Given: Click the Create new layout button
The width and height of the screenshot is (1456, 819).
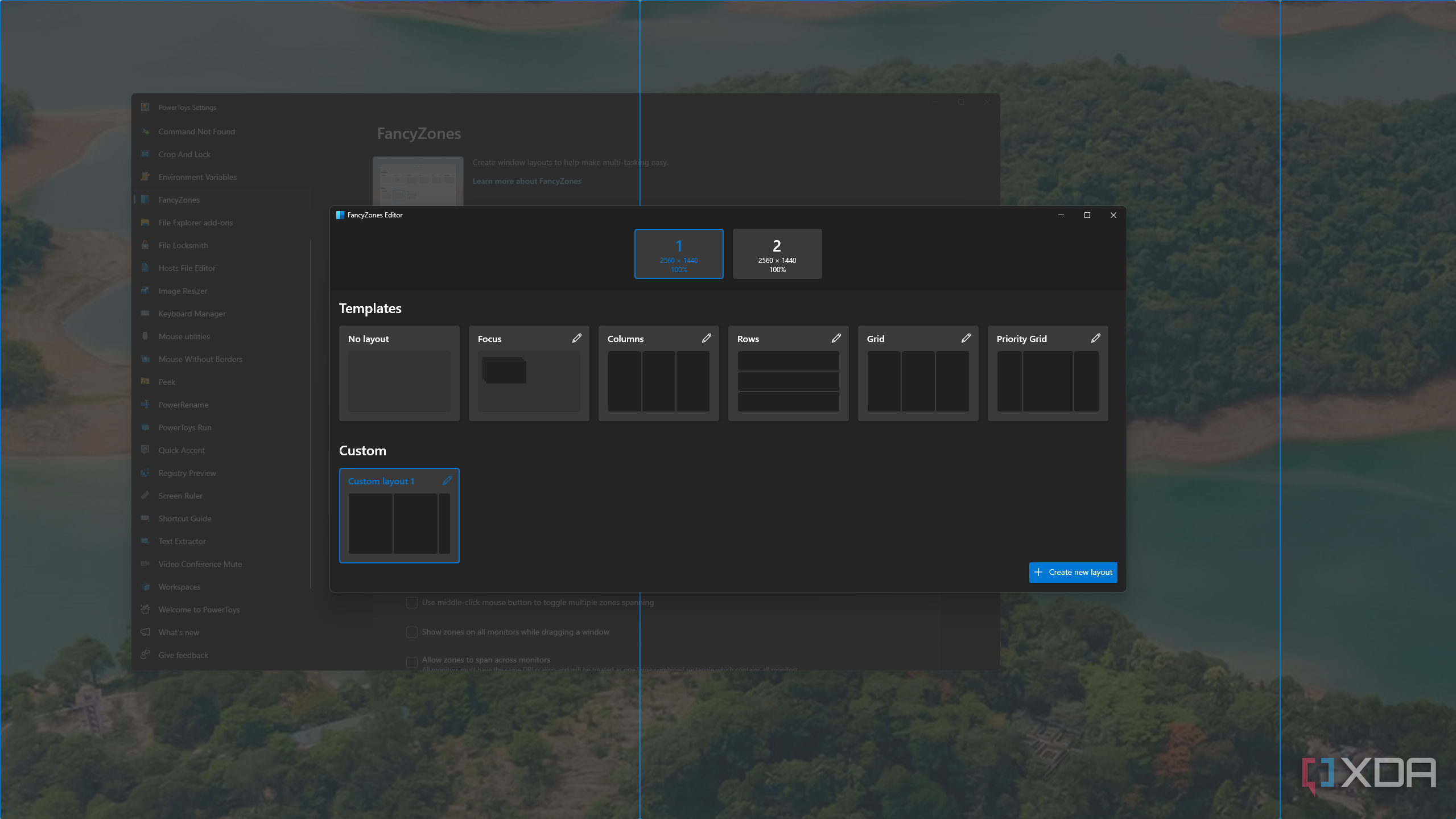Looking at the screenshot, I should coord(1073,572).
